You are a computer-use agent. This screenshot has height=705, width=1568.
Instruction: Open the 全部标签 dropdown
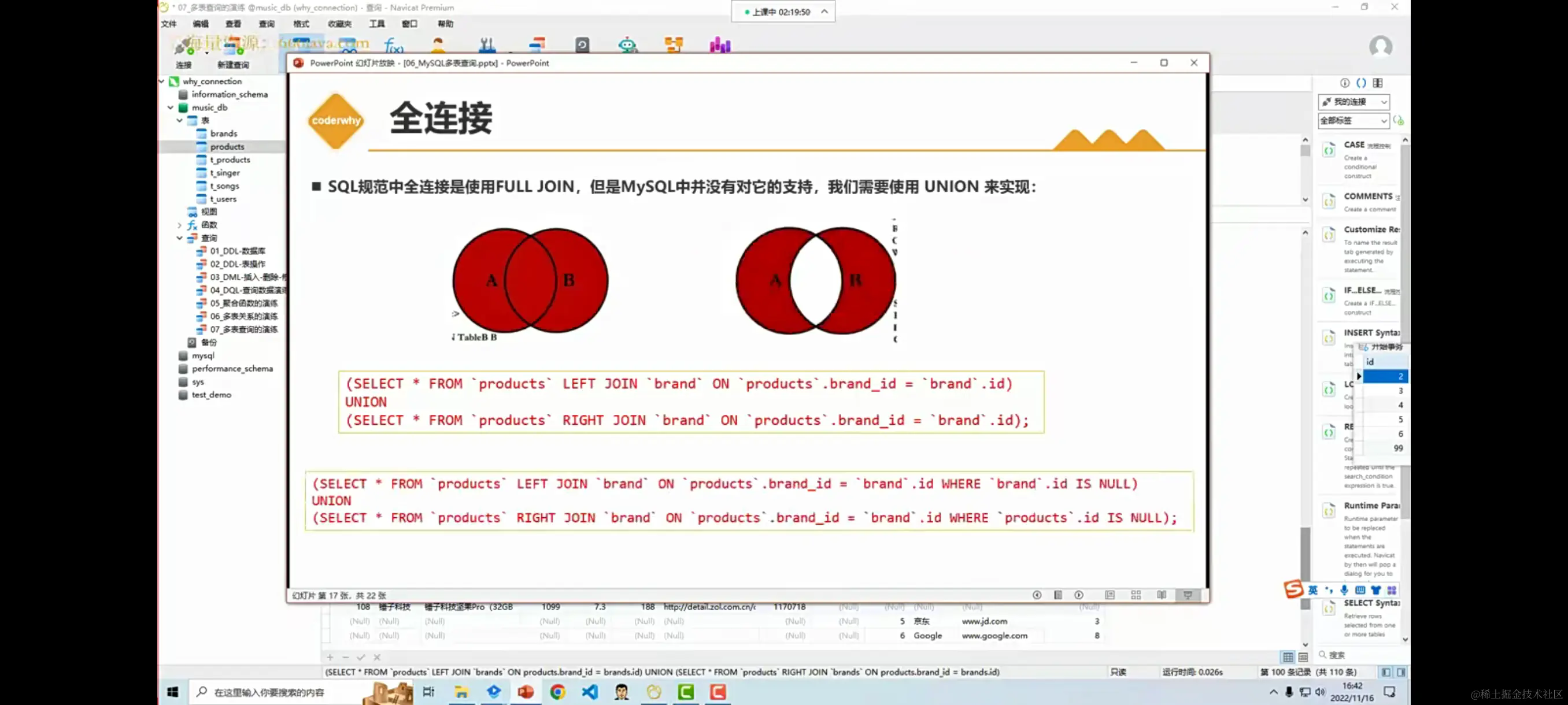tap(1353, 120)
